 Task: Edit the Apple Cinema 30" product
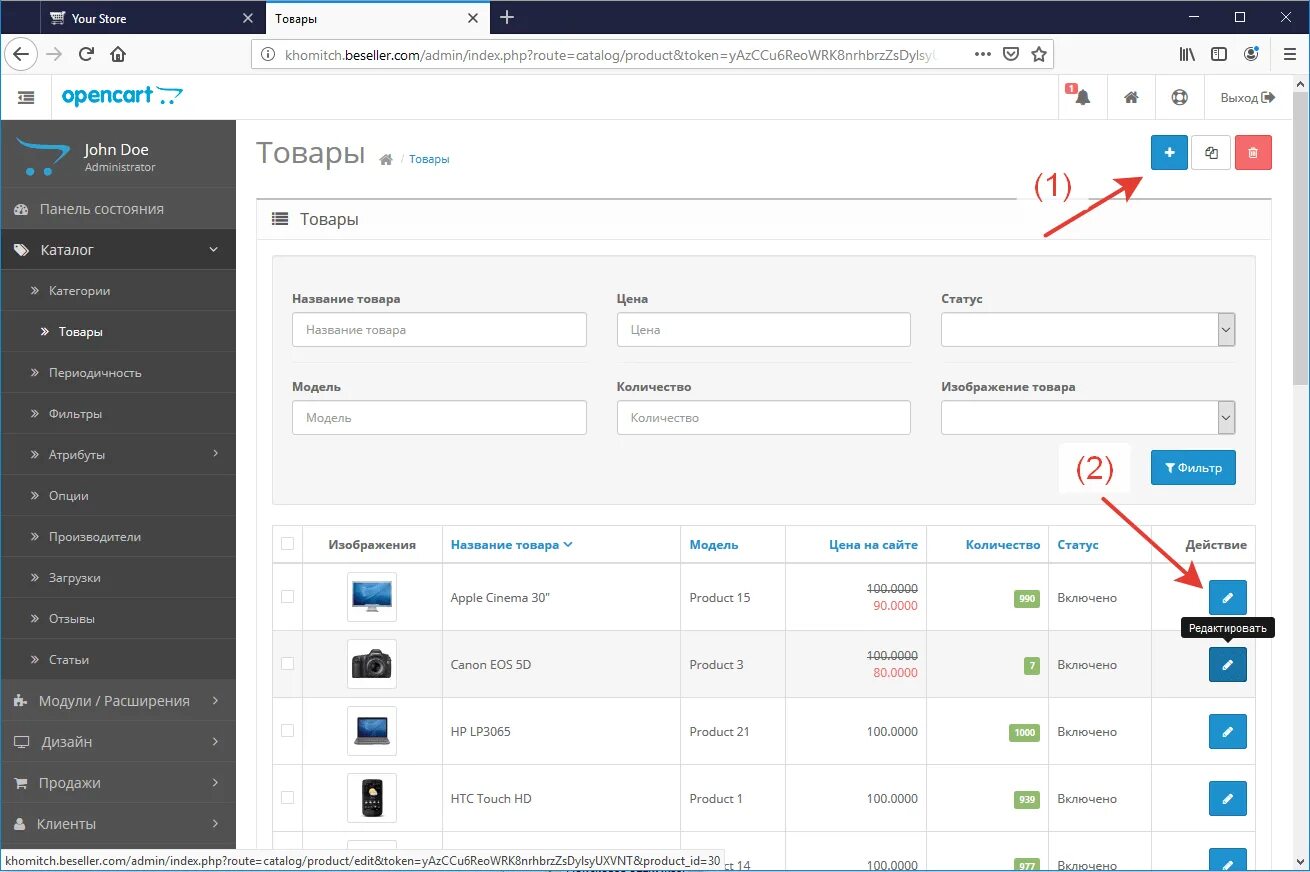1228,597
